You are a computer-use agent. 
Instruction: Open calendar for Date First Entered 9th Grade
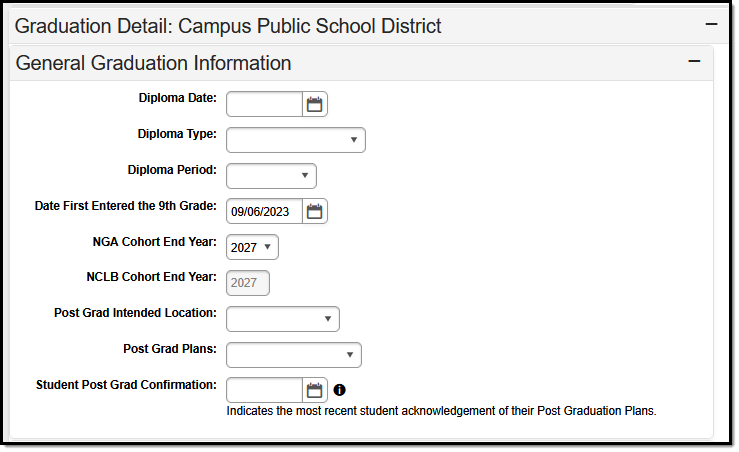coord(315,211)
